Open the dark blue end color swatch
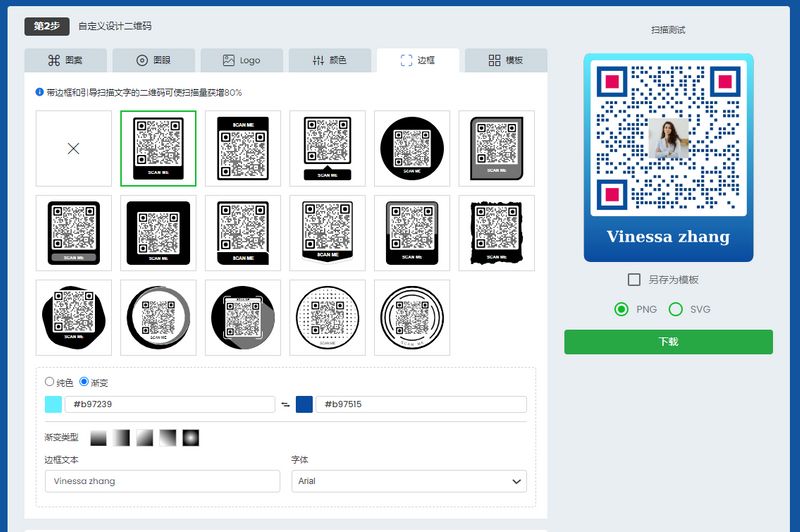800x532 pixels. click(304, 404)
